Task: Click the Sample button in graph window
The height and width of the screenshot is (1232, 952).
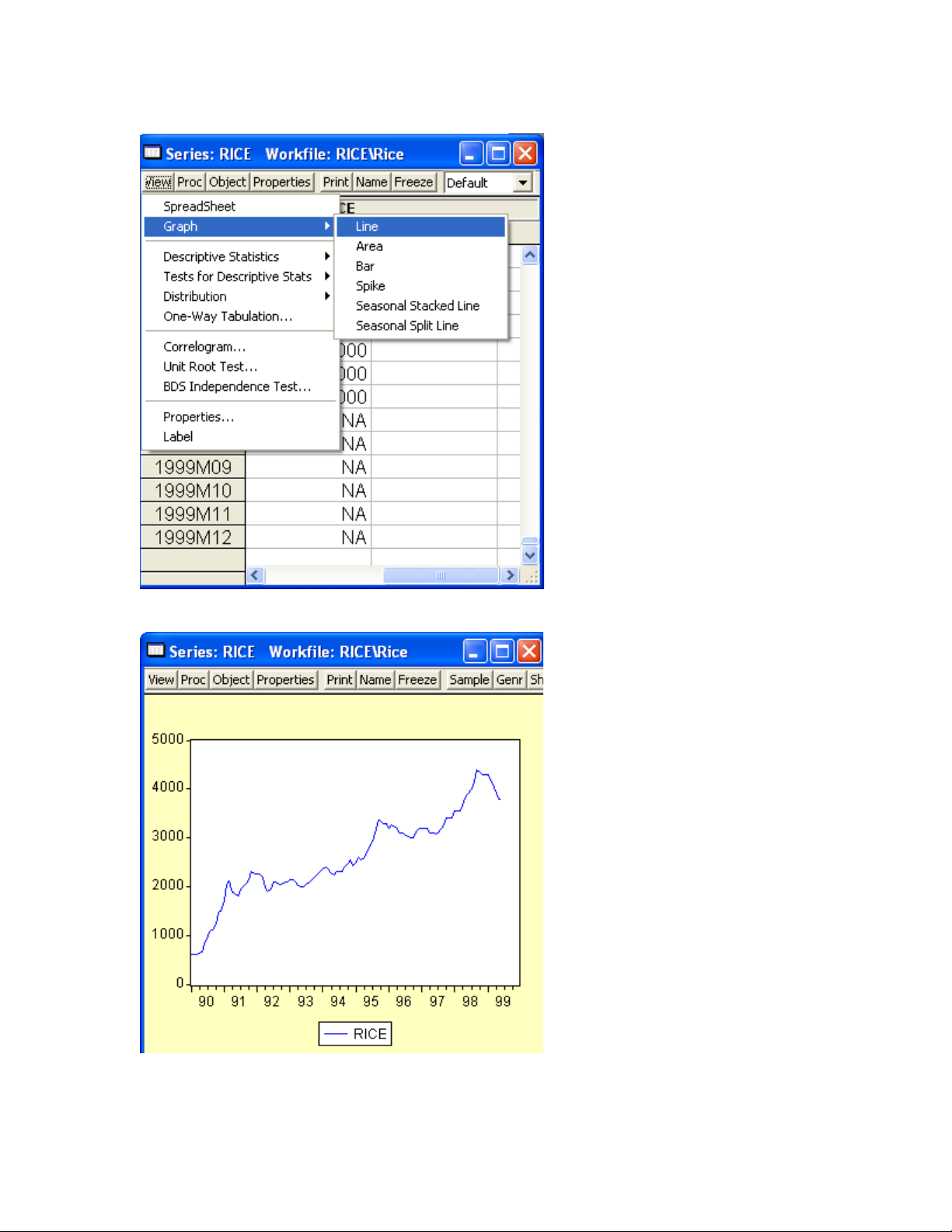Action: (469, 679)
